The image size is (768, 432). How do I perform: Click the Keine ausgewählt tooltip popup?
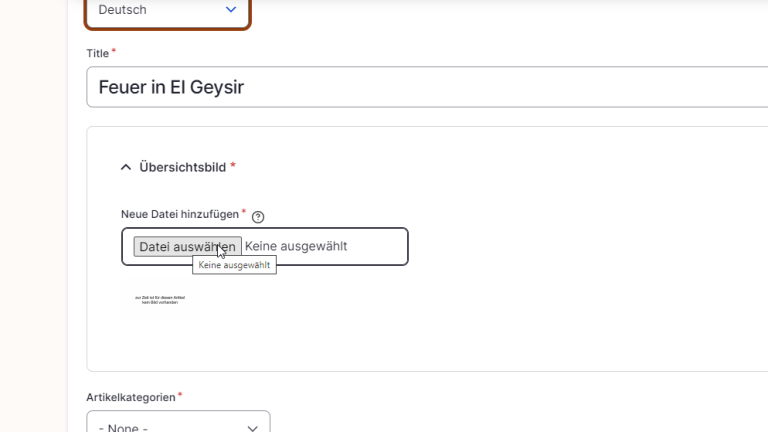[x=234, y=265]
